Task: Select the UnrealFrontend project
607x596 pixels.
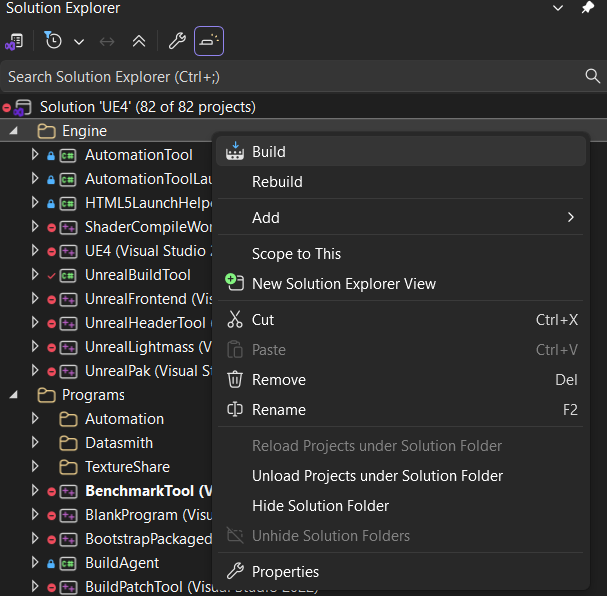Action: click(149, 299)
